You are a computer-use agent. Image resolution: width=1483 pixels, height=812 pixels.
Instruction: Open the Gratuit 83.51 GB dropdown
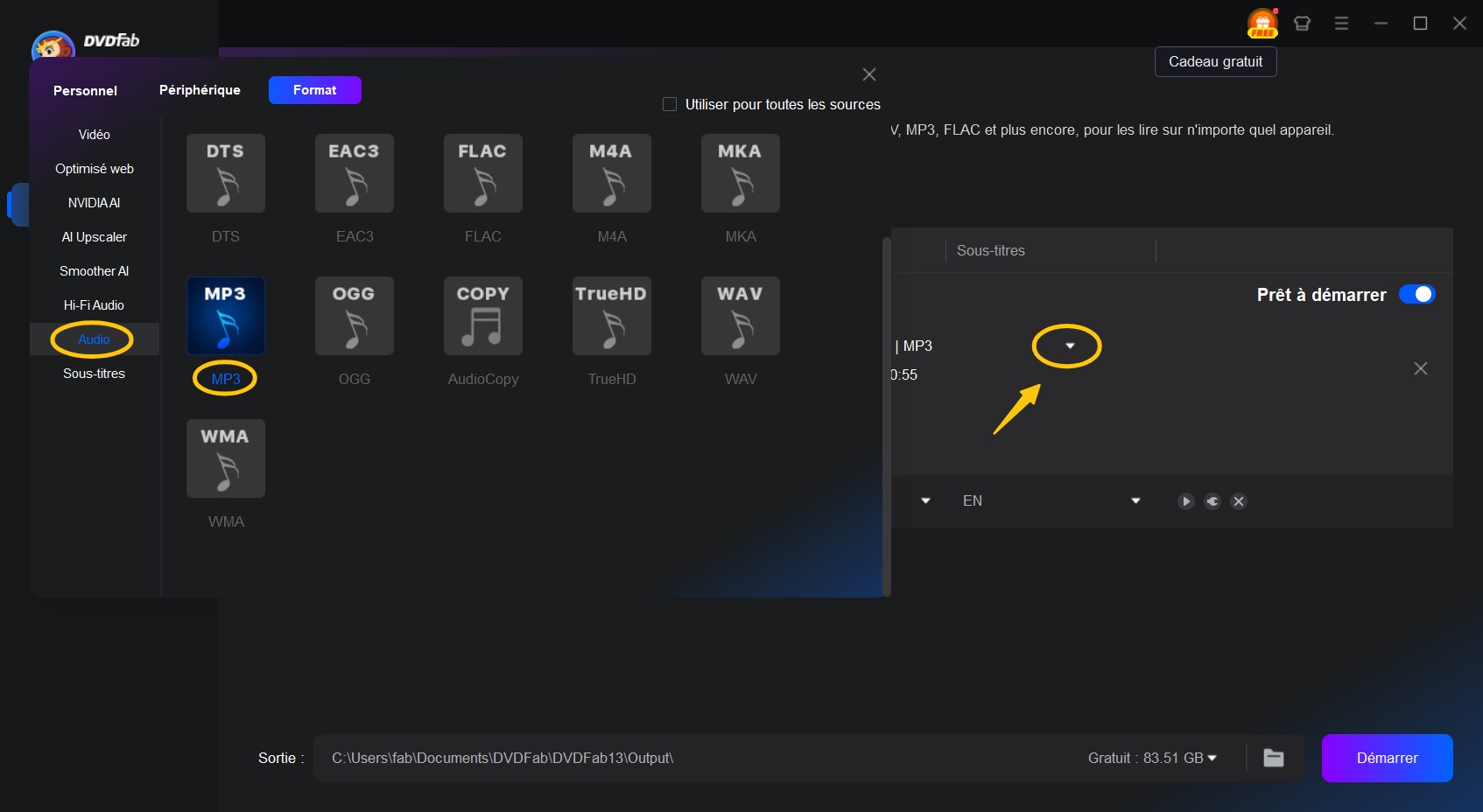pos(1212,758)
